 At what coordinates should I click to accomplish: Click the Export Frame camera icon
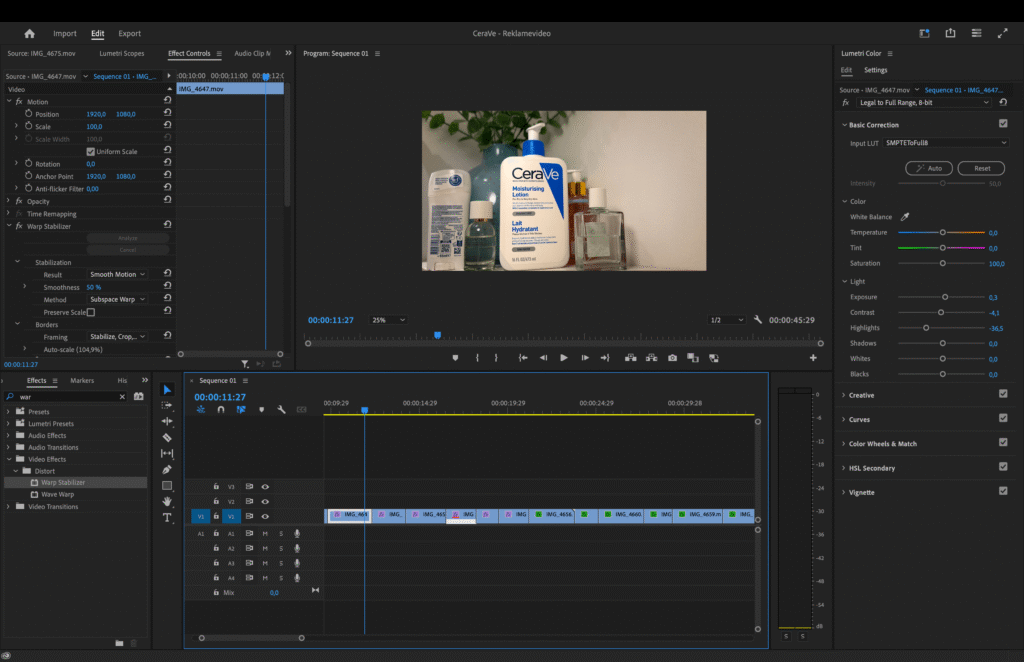pos(673,358)
